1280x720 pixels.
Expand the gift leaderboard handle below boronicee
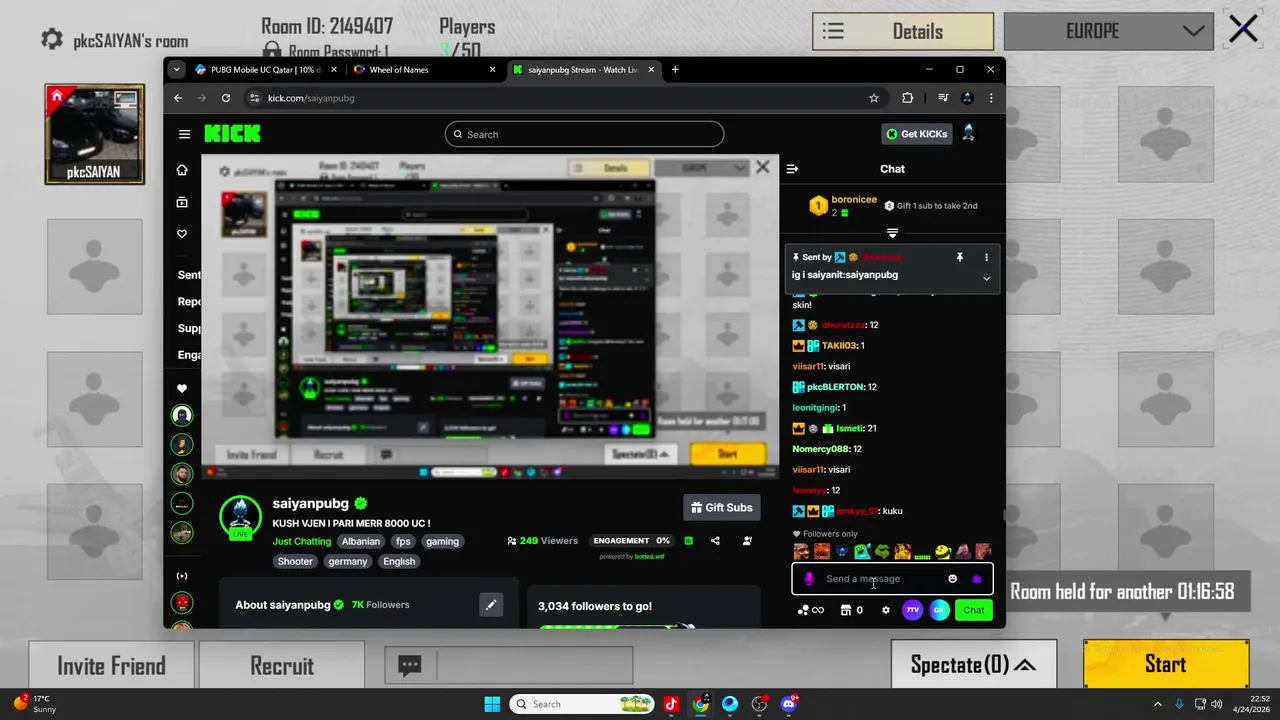[892, 233]
